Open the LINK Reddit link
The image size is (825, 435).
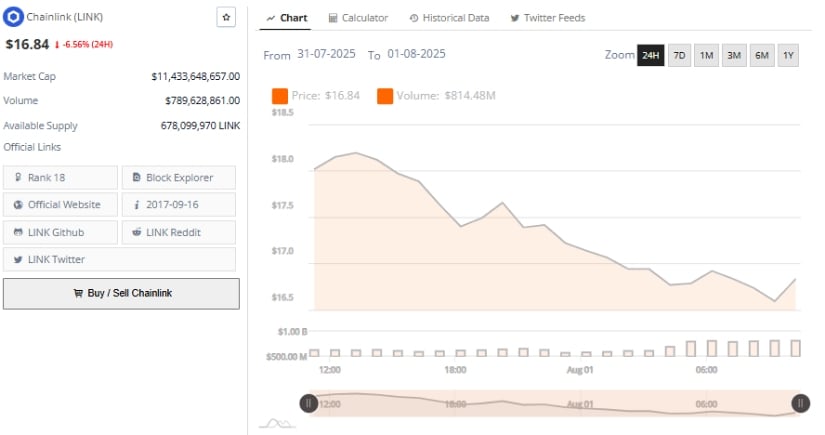[x=179, y=232]
